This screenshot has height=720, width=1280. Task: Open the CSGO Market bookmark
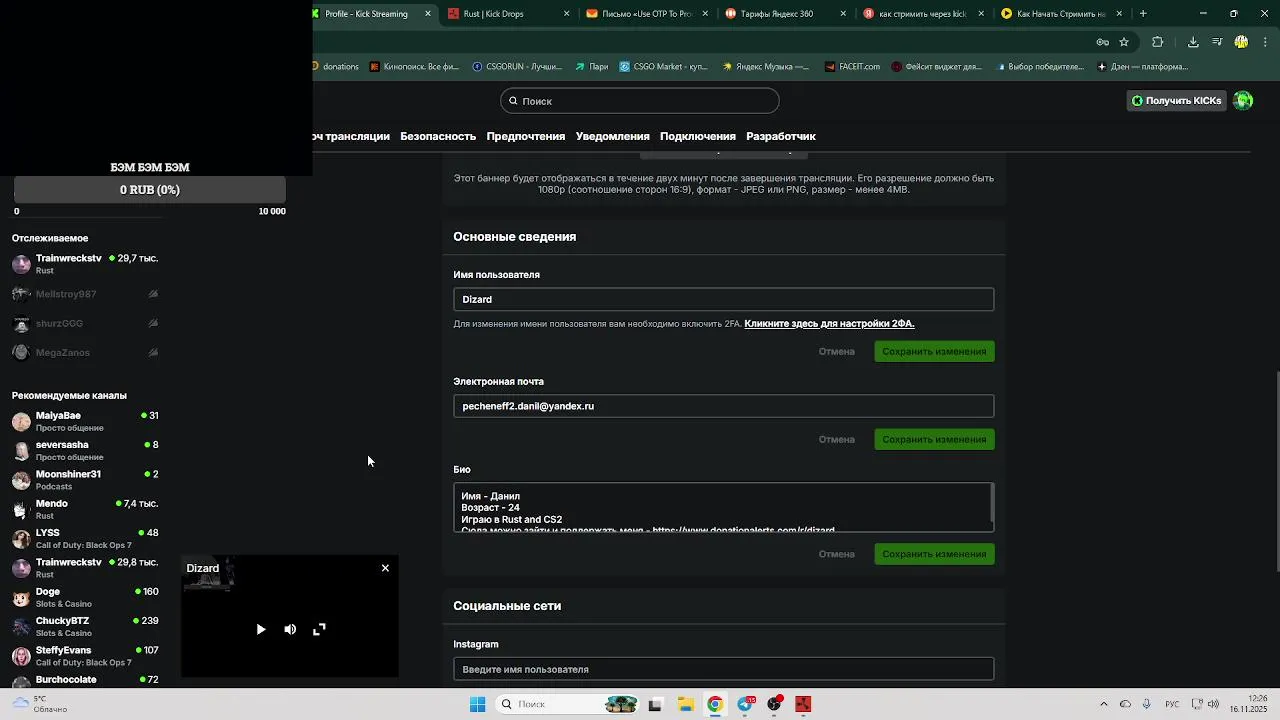[663, 67]
